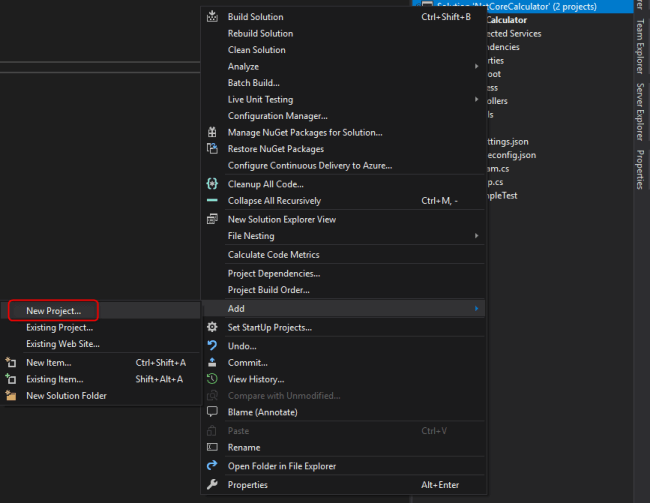650x503 pixels.
Task: Click the Undo arrow icon
Action: point(212,345)
